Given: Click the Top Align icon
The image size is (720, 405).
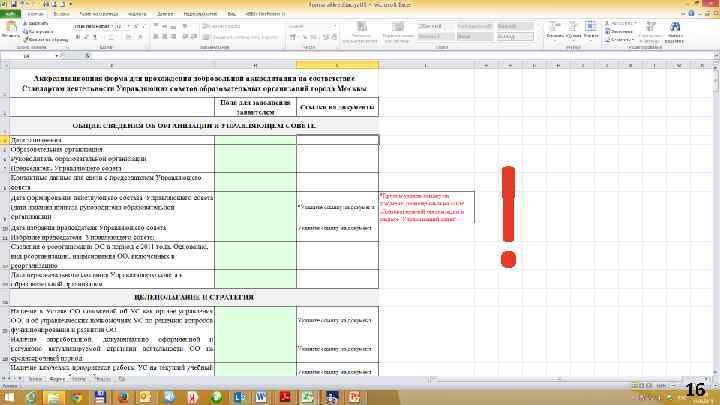Looking at the screenshot, I should click(156, 26).
